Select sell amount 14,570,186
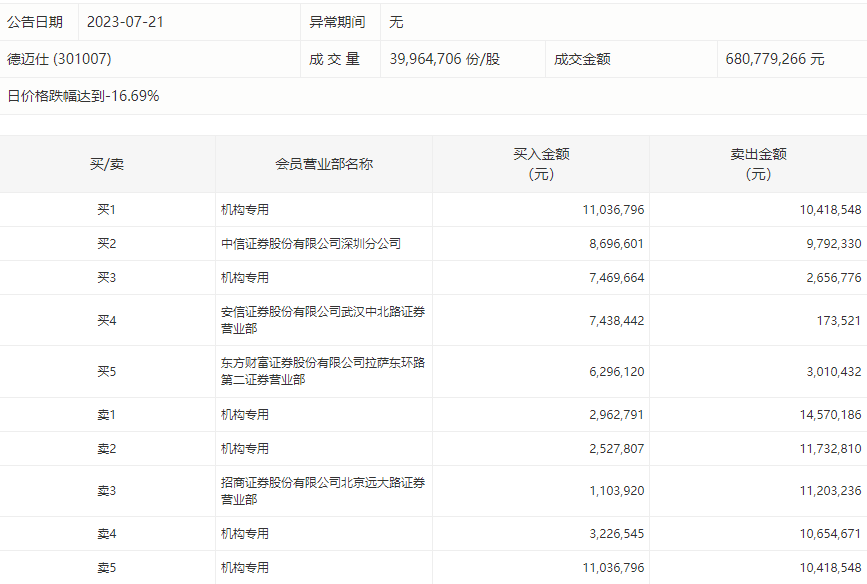867x584 pixels. (831, 415)
